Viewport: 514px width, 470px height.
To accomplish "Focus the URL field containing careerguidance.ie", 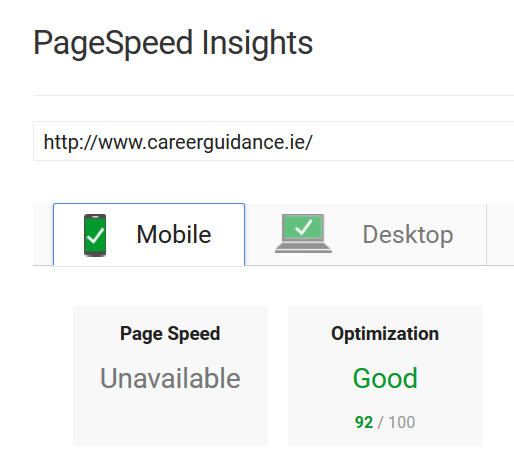I will tap(273, 141).
